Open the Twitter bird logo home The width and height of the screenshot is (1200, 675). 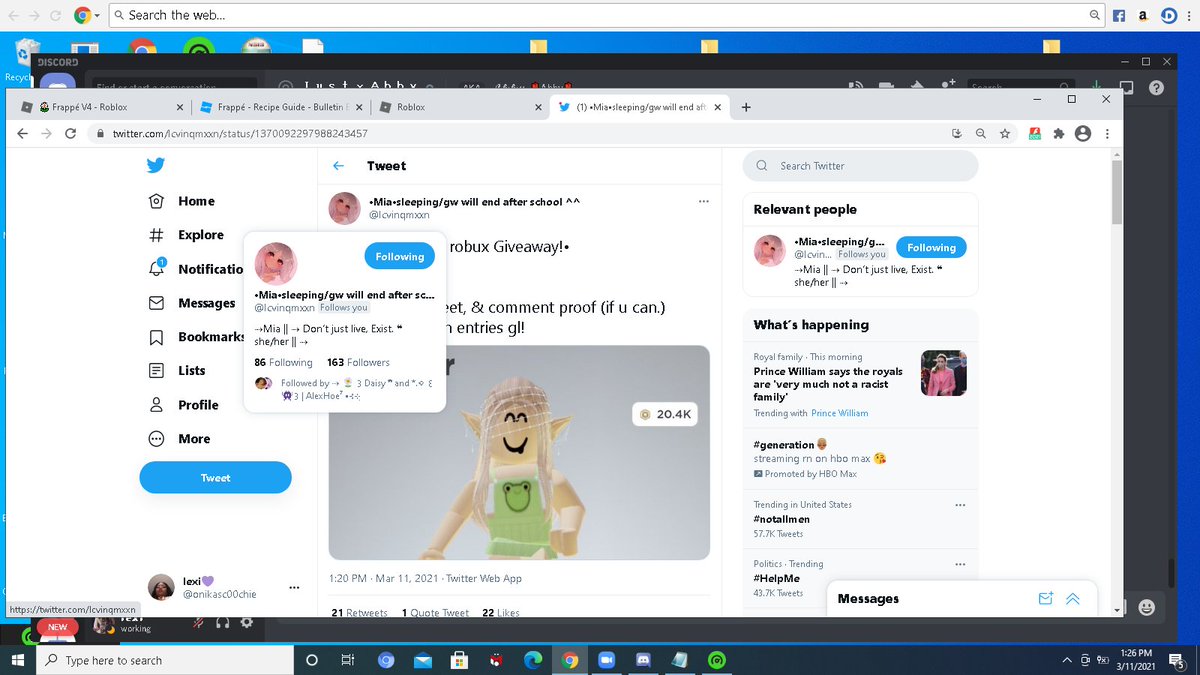156,166
